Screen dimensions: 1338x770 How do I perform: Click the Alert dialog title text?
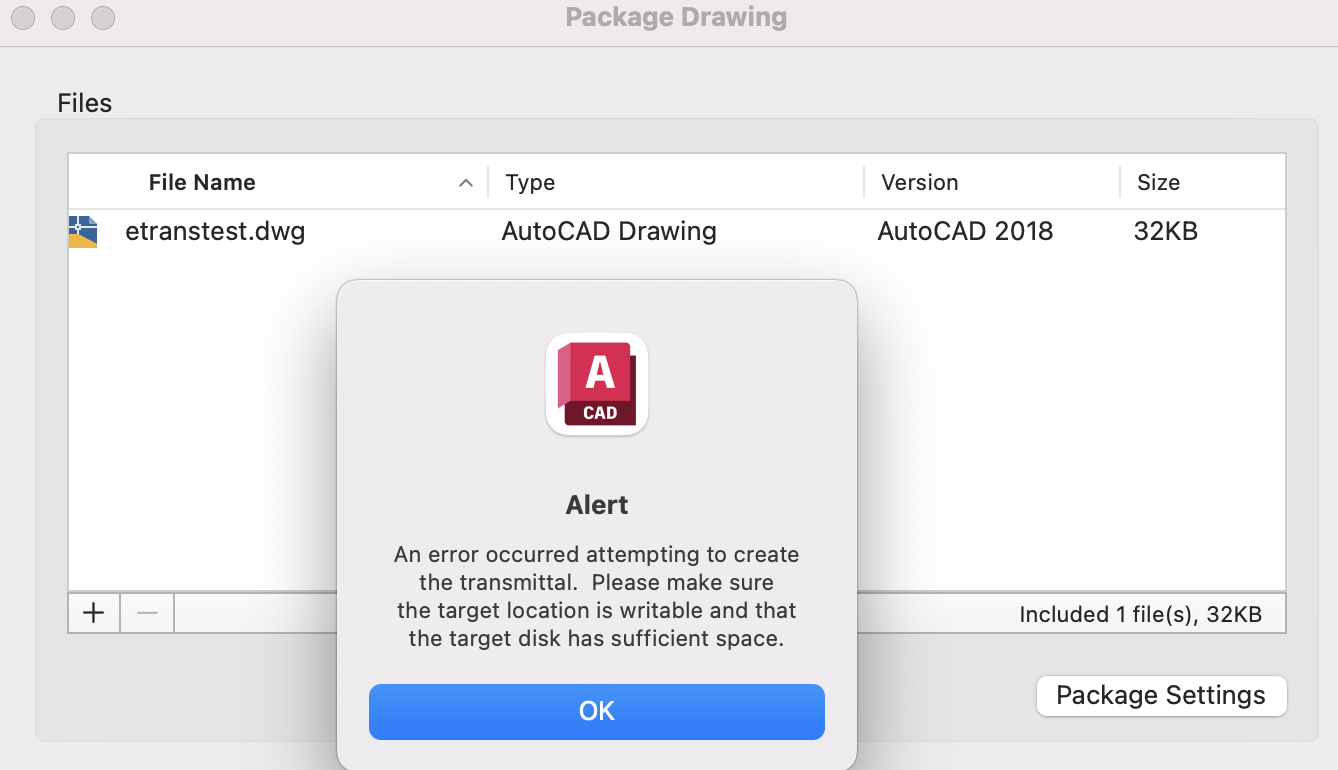click(597, 505)
